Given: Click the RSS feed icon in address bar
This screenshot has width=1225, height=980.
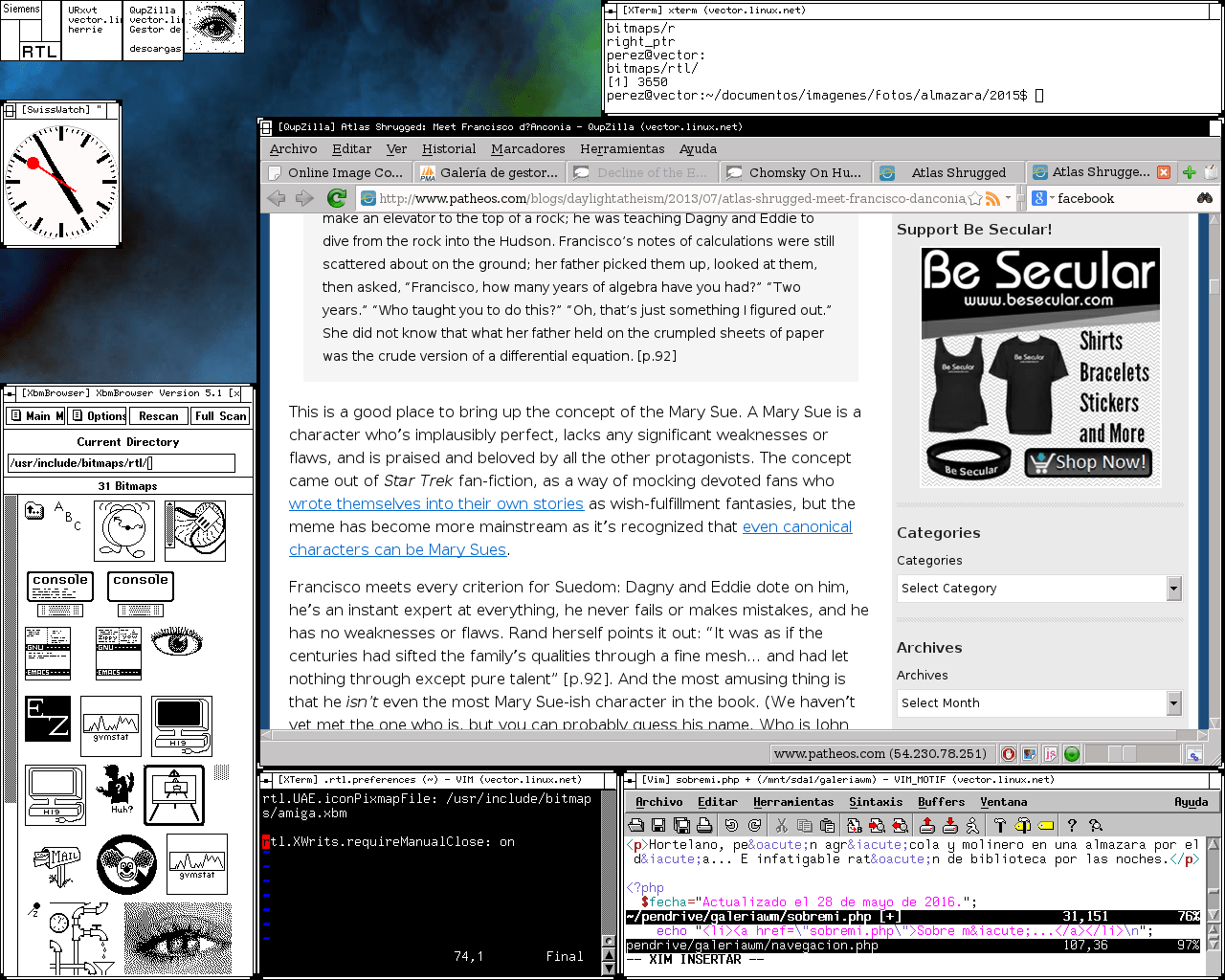Looking at the screenshot, I should [x=993, y=198].
